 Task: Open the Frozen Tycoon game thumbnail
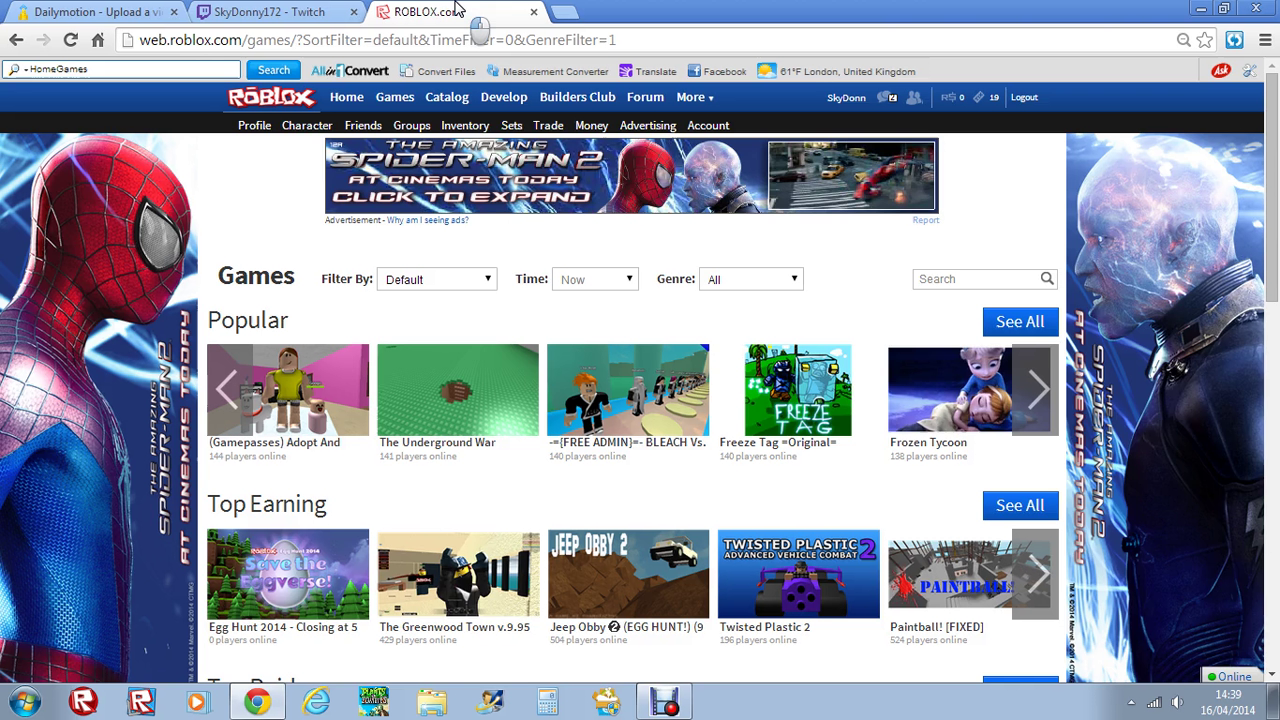[950, 390]
